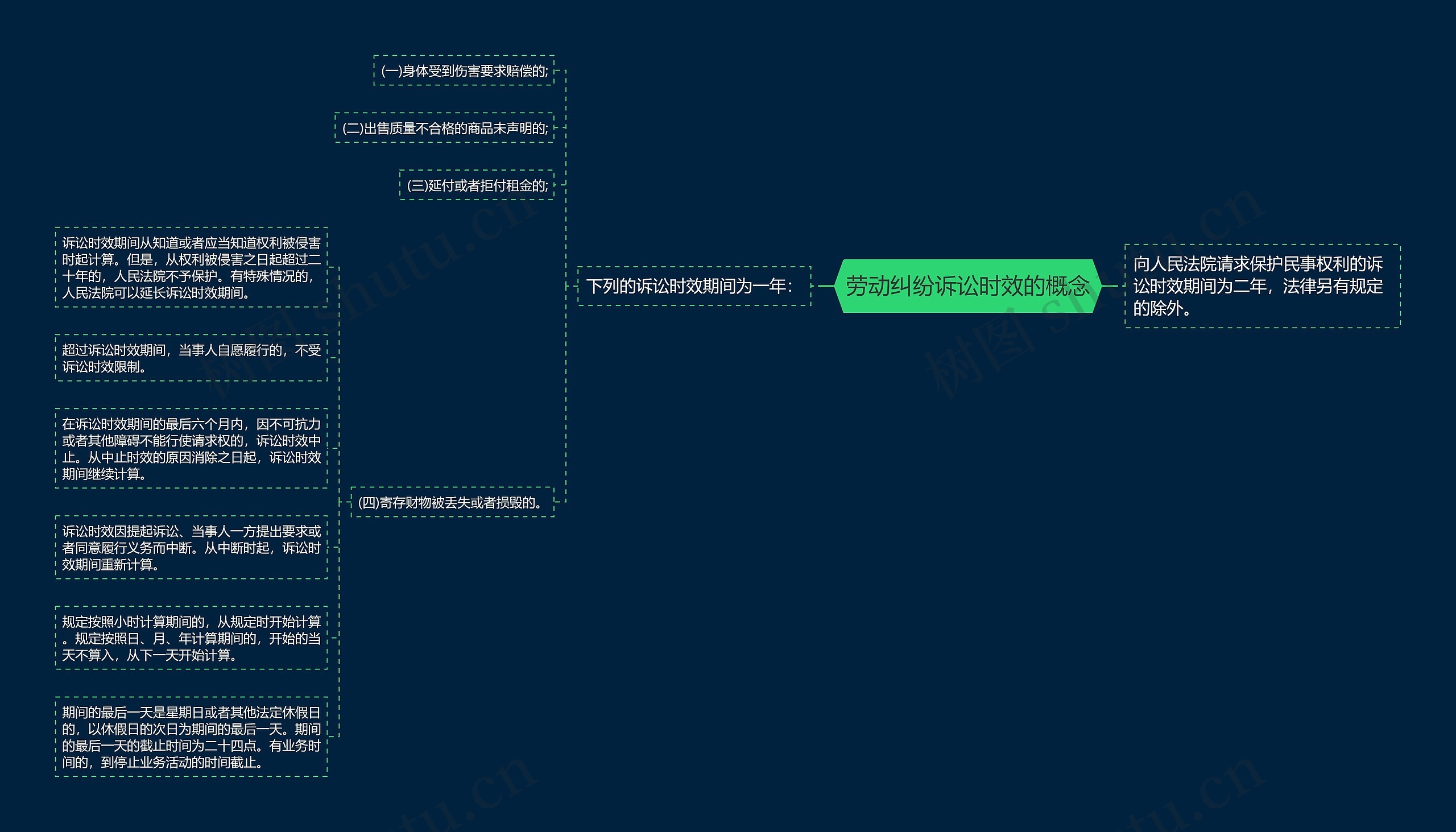Click node (一)身体受到伤害要求赔偿的
Image resolution: width=1456 pixels, height=832 pixels.
coord(464,71)
